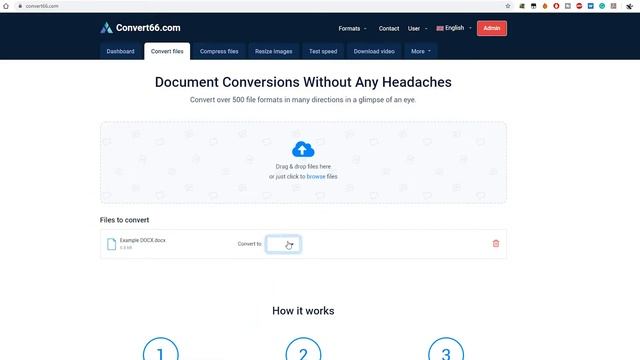Click the Convert66.com logo icon
This screenshot has width=640, height=360.
107,28
